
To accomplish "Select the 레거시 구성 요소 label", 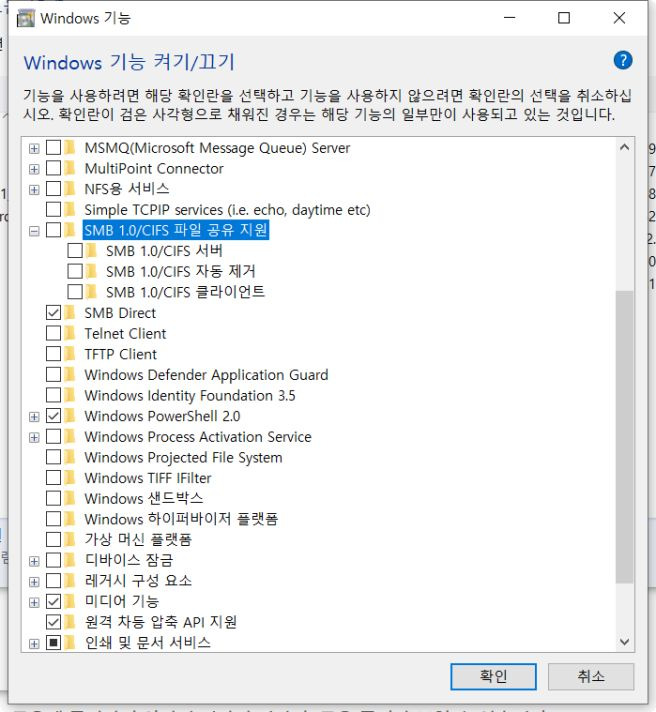I will click(138, 580).
